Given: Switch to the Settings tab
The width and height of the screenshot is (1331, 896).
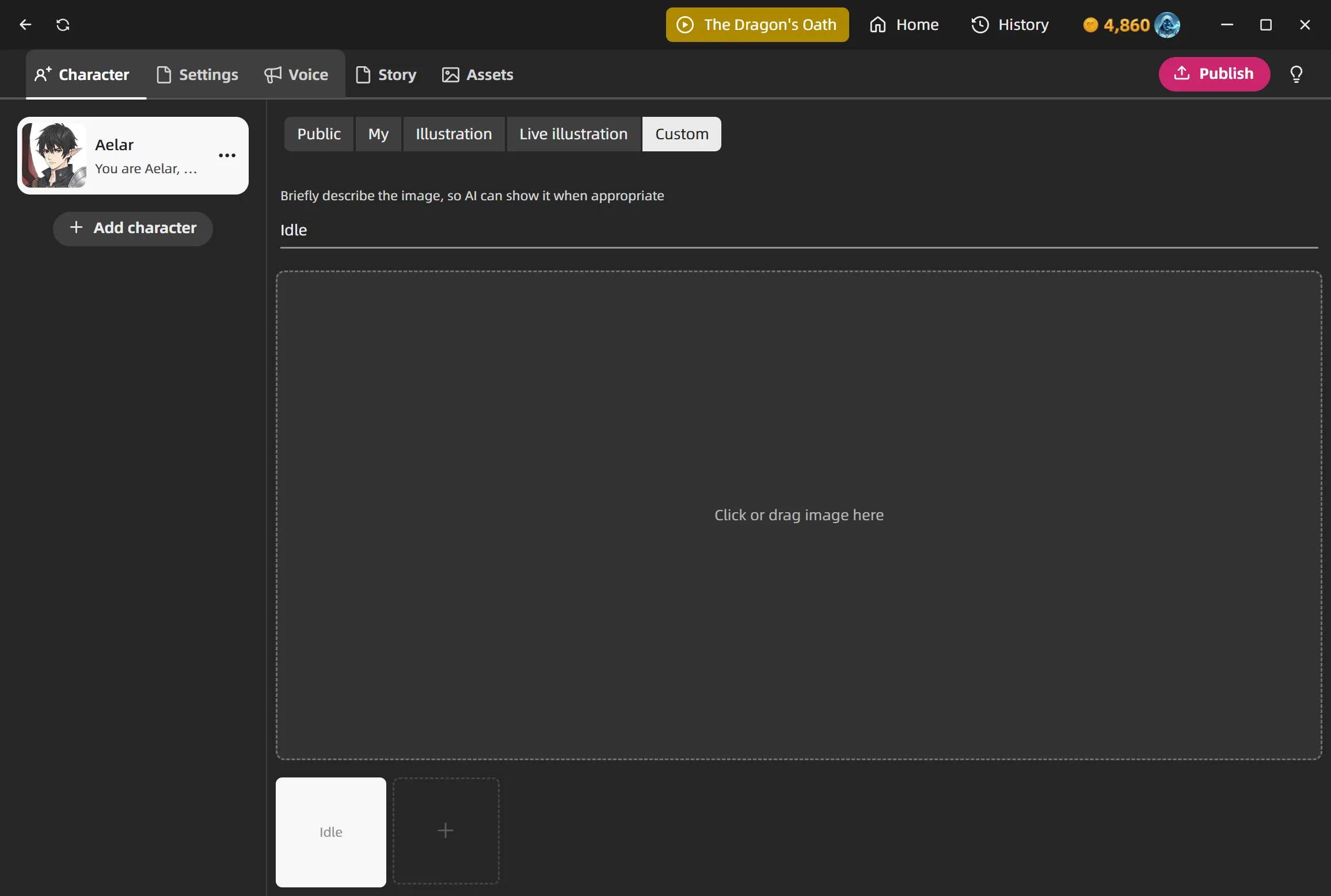Looking at the screenshot, I should pyautogui.click(x=197, y=75).
